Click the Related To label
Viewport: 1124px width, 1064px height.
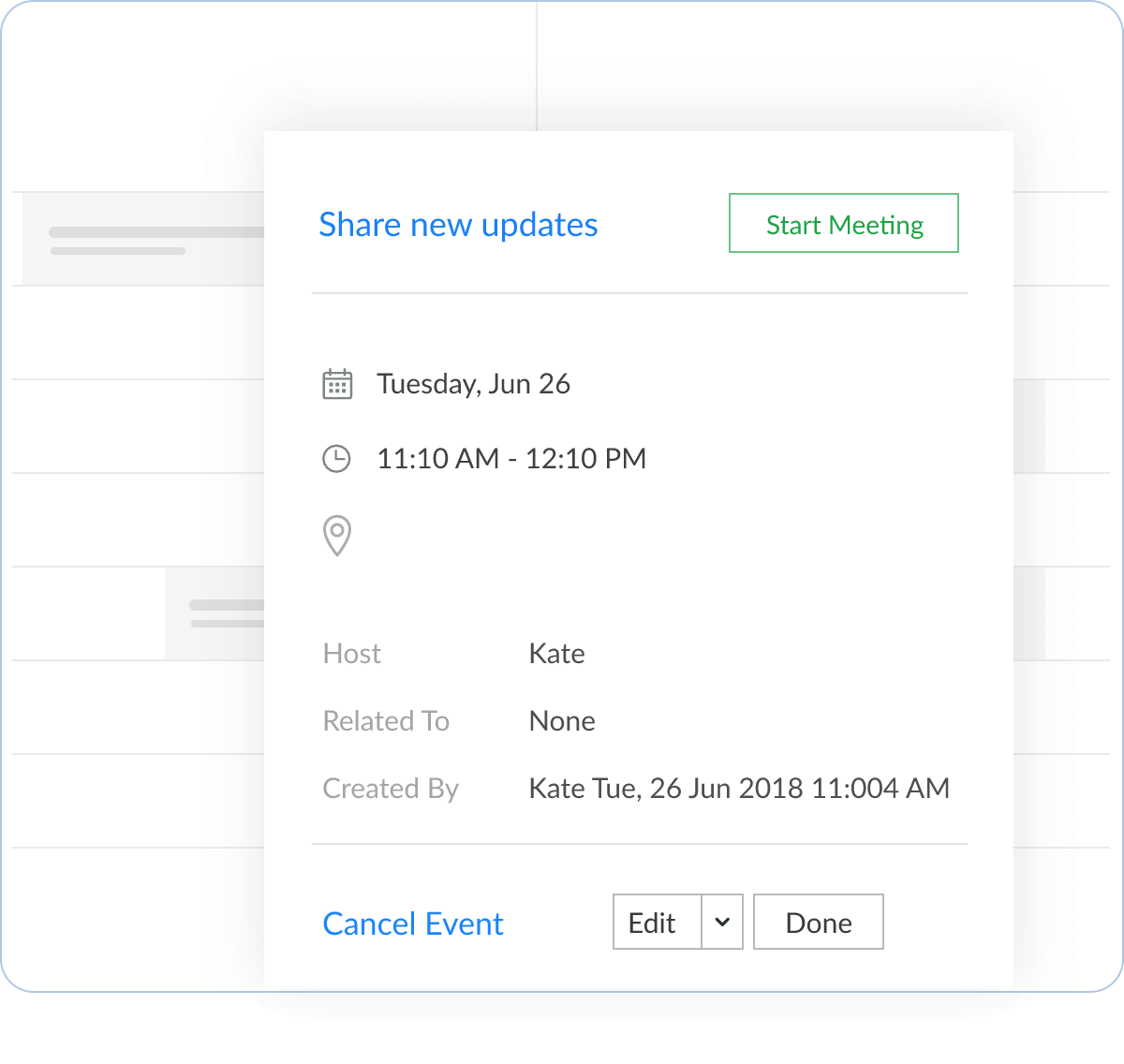tap(386, 721)
